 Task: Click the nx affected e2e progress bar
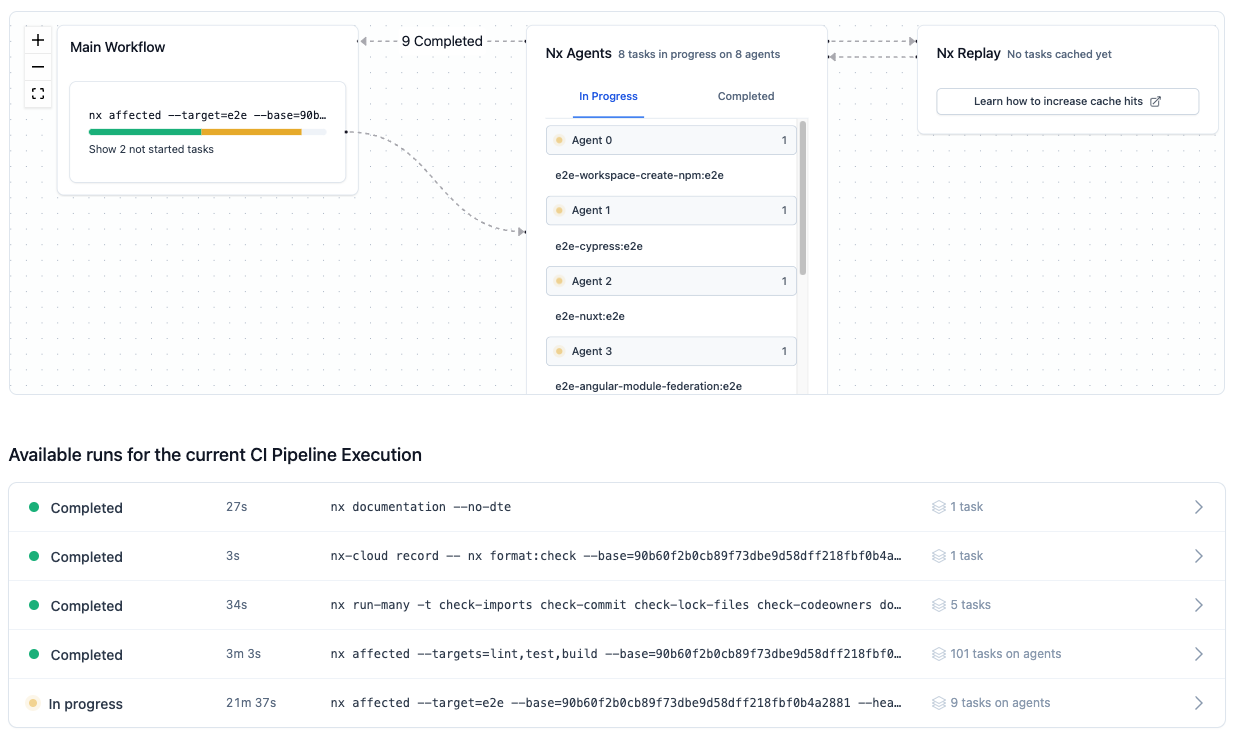pyautogui.click(x=207, y=132)
